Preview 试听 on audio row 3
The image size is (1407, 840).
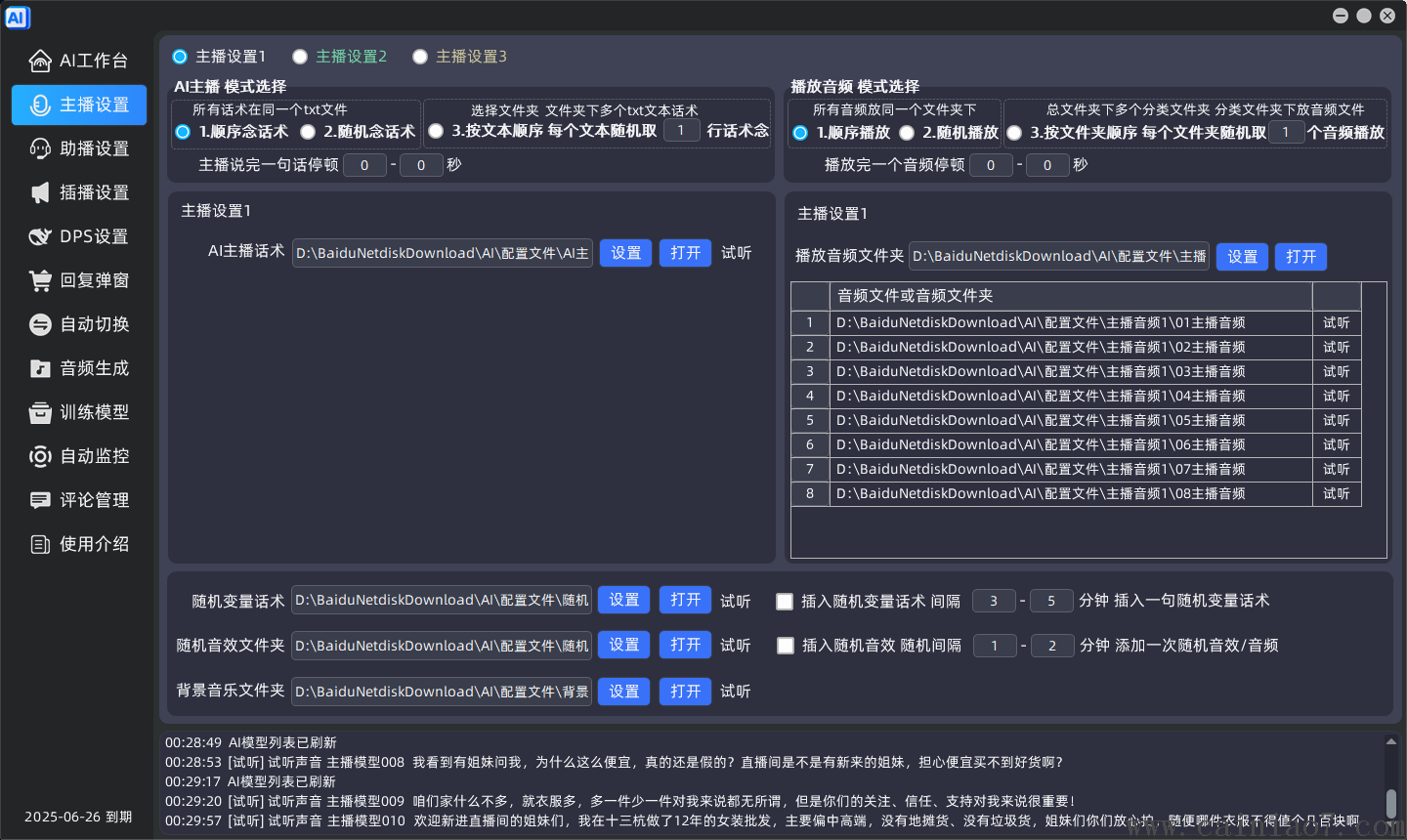click(1336, 371)
